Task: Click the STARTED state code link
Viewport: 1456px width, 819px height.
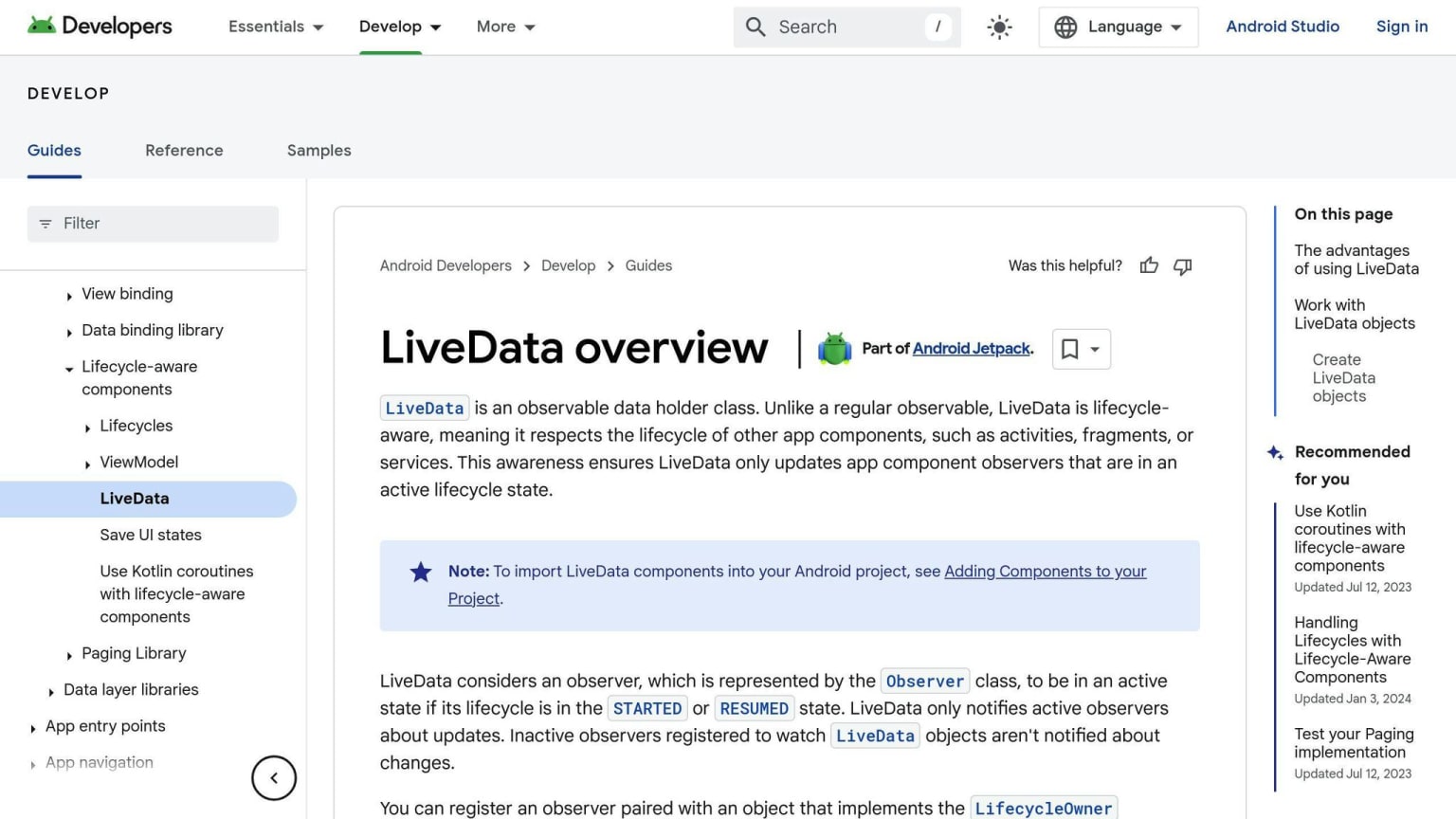Action: tap(647, 709)
